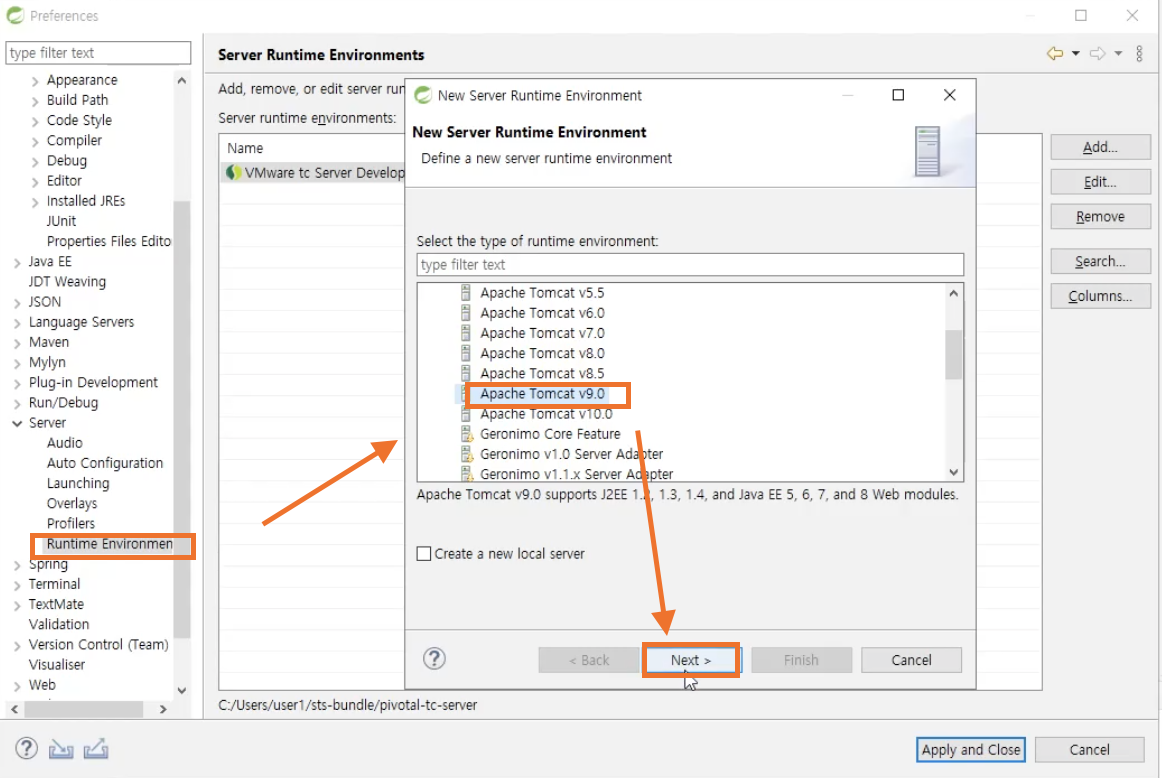
Task: Close the New Server Runtime Environment dialog
Action: tap(949, 95)
